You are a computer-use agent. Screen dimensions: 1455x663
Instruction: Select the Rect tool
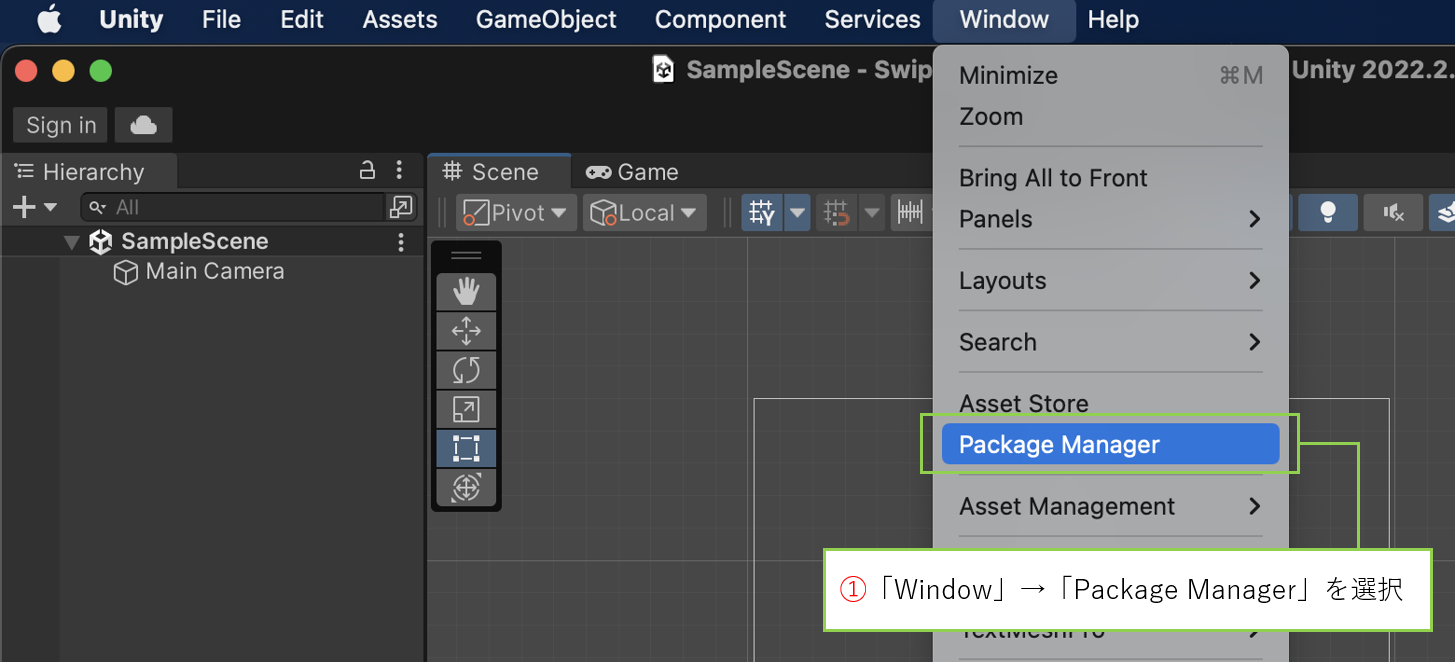pos(466,448)
